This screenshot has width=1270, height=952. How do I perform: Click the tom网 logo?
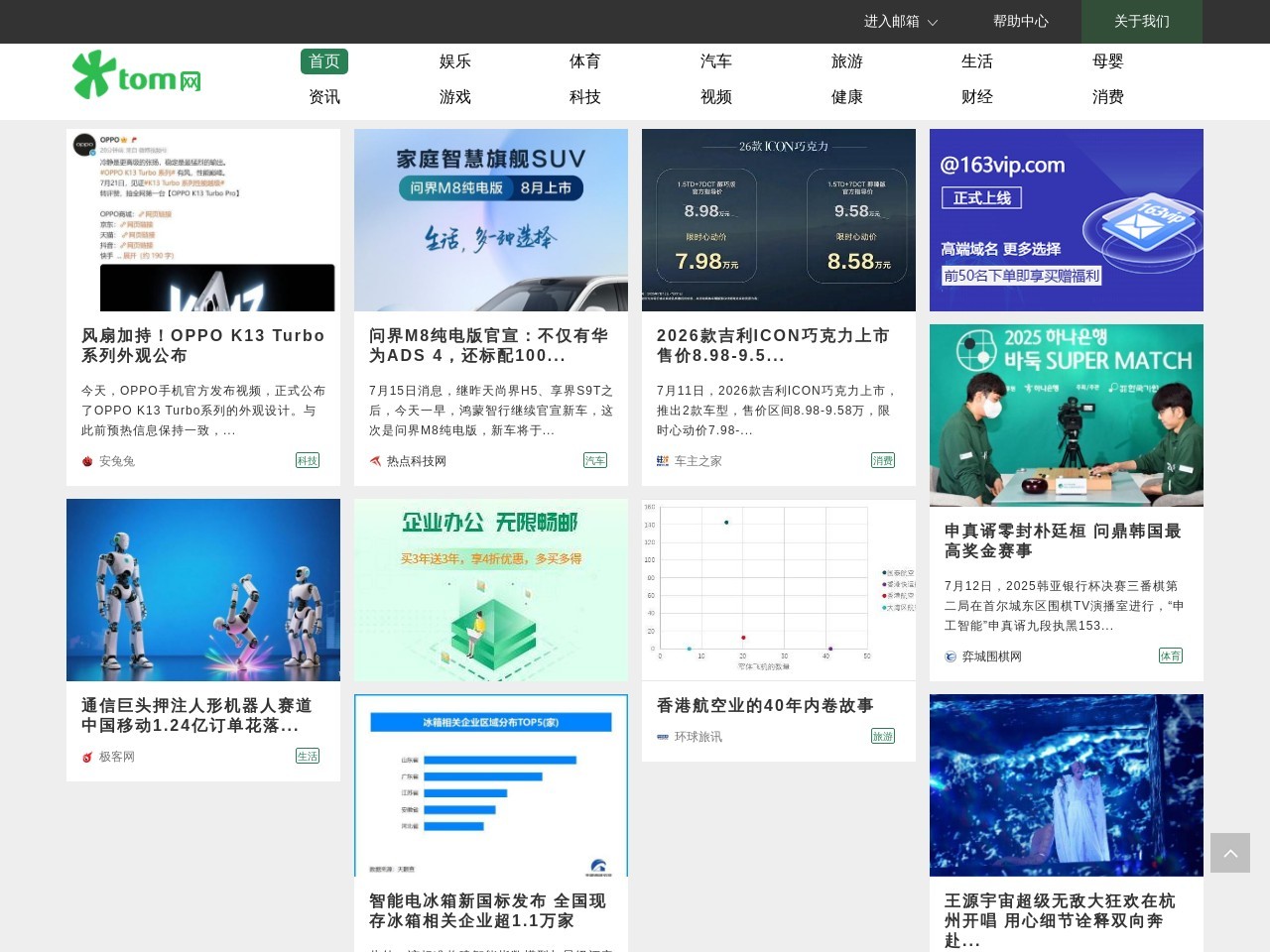point(137,75)
